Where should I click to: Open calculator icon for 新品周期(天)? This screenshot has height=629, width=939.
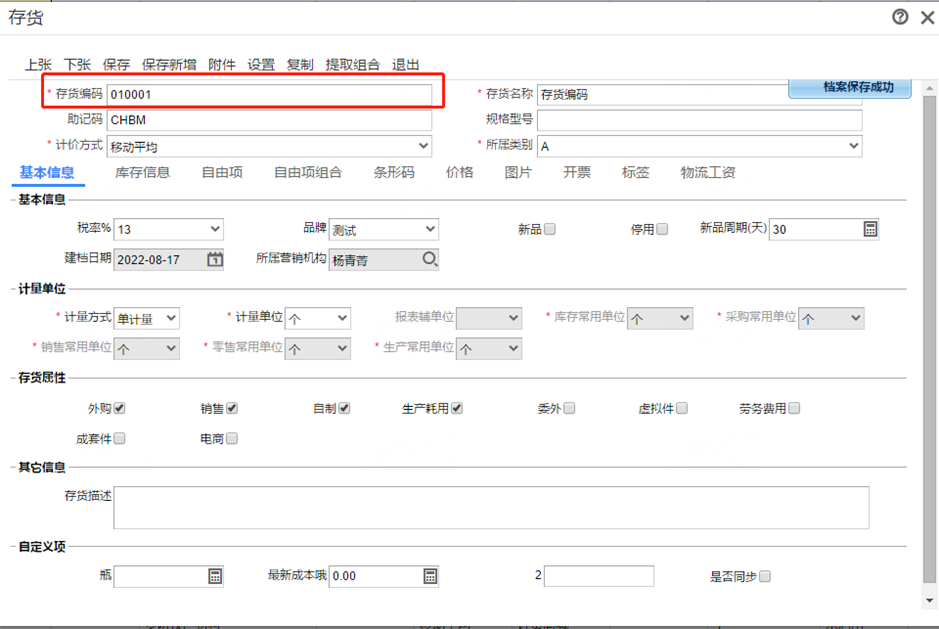pos(870,229)
